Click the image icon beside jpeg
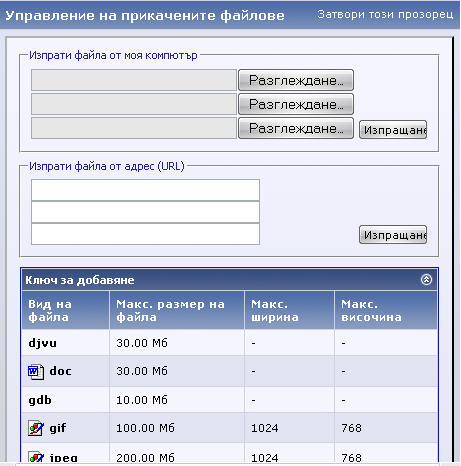The image size is (461, 466). point(36,457)
